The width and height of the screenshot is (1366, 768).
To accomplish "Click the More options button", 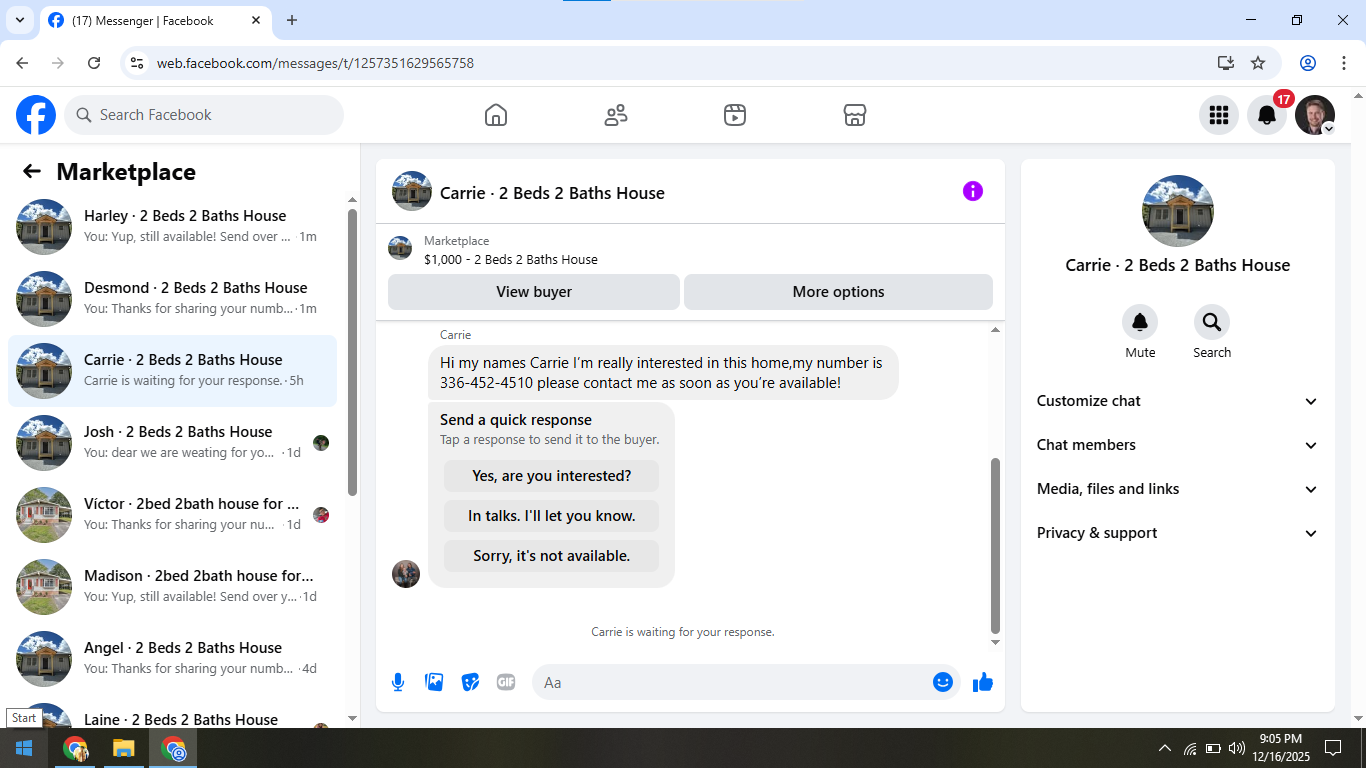I will click(838, 292).
